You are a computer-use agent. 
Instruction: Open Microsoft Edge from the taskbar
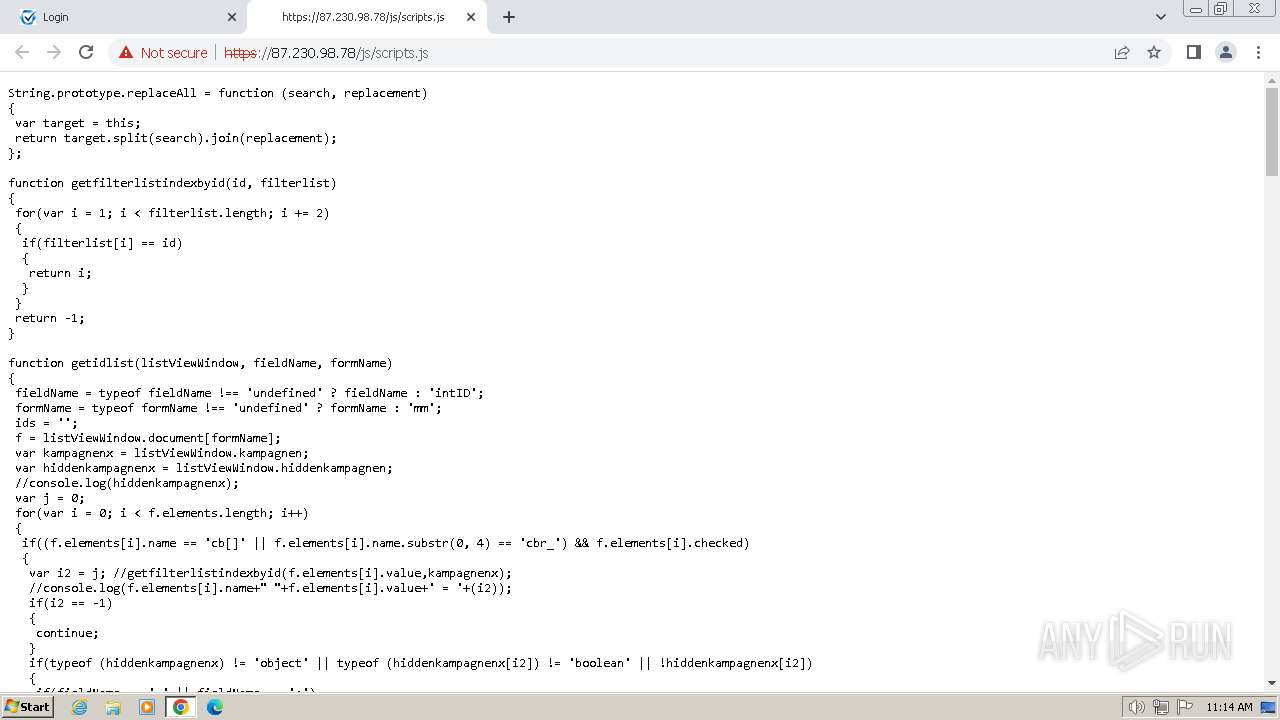[x=215, y=707]
